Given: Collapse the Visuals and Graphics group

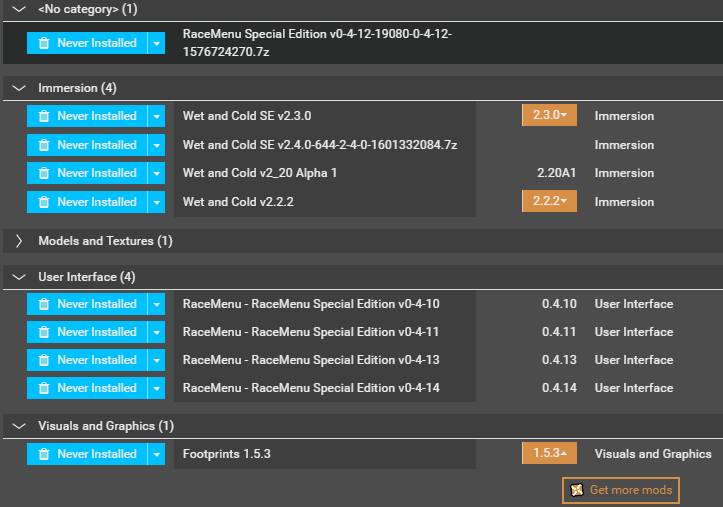Looking at the screenshot, I should [19, 426].
